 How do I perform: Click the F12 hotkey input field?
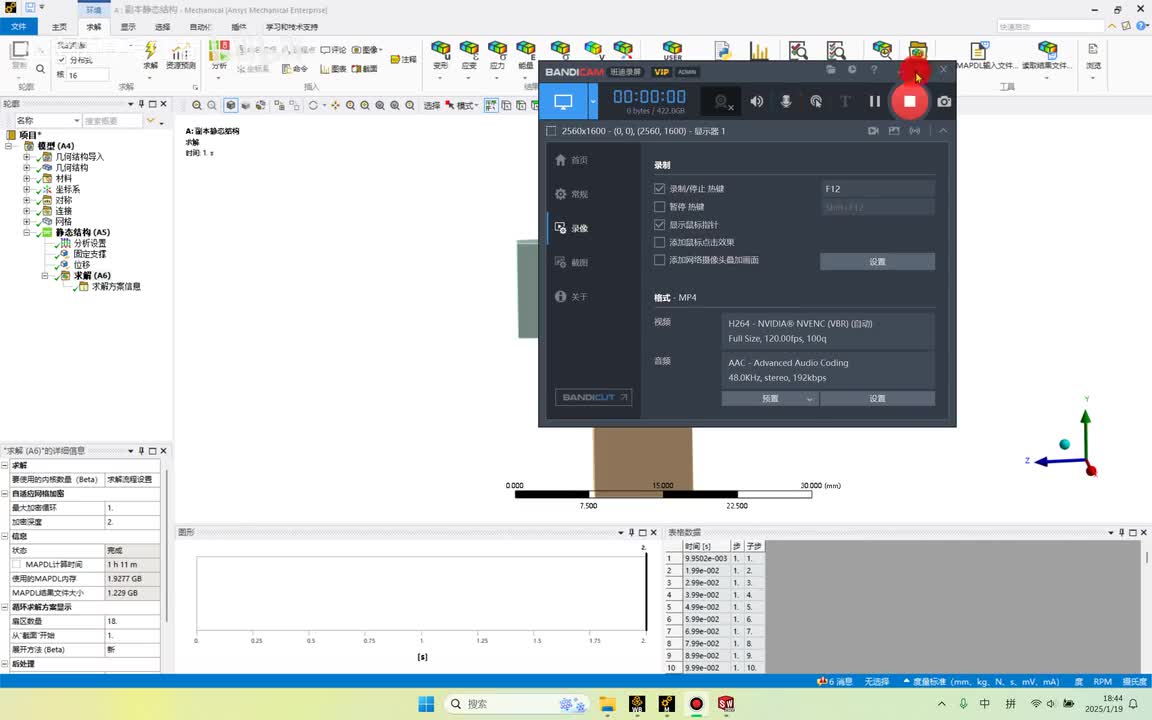[877, 189]
